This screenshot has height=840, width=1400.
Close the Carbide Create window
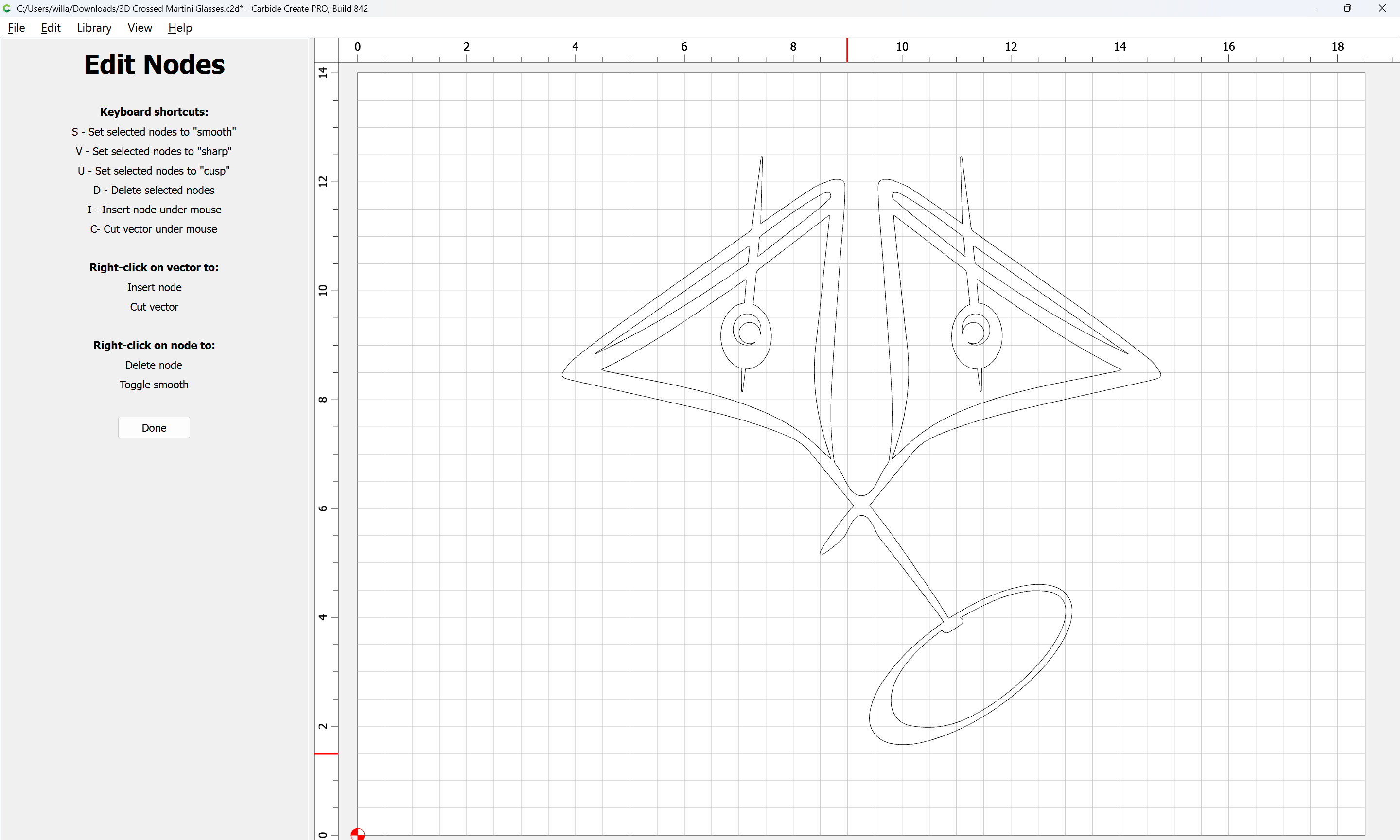[x=1382, y=8]
